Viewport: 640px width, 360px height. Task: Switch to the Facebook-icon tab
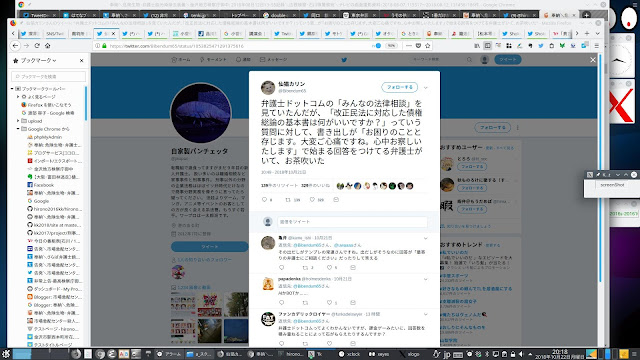coord(208,33)
